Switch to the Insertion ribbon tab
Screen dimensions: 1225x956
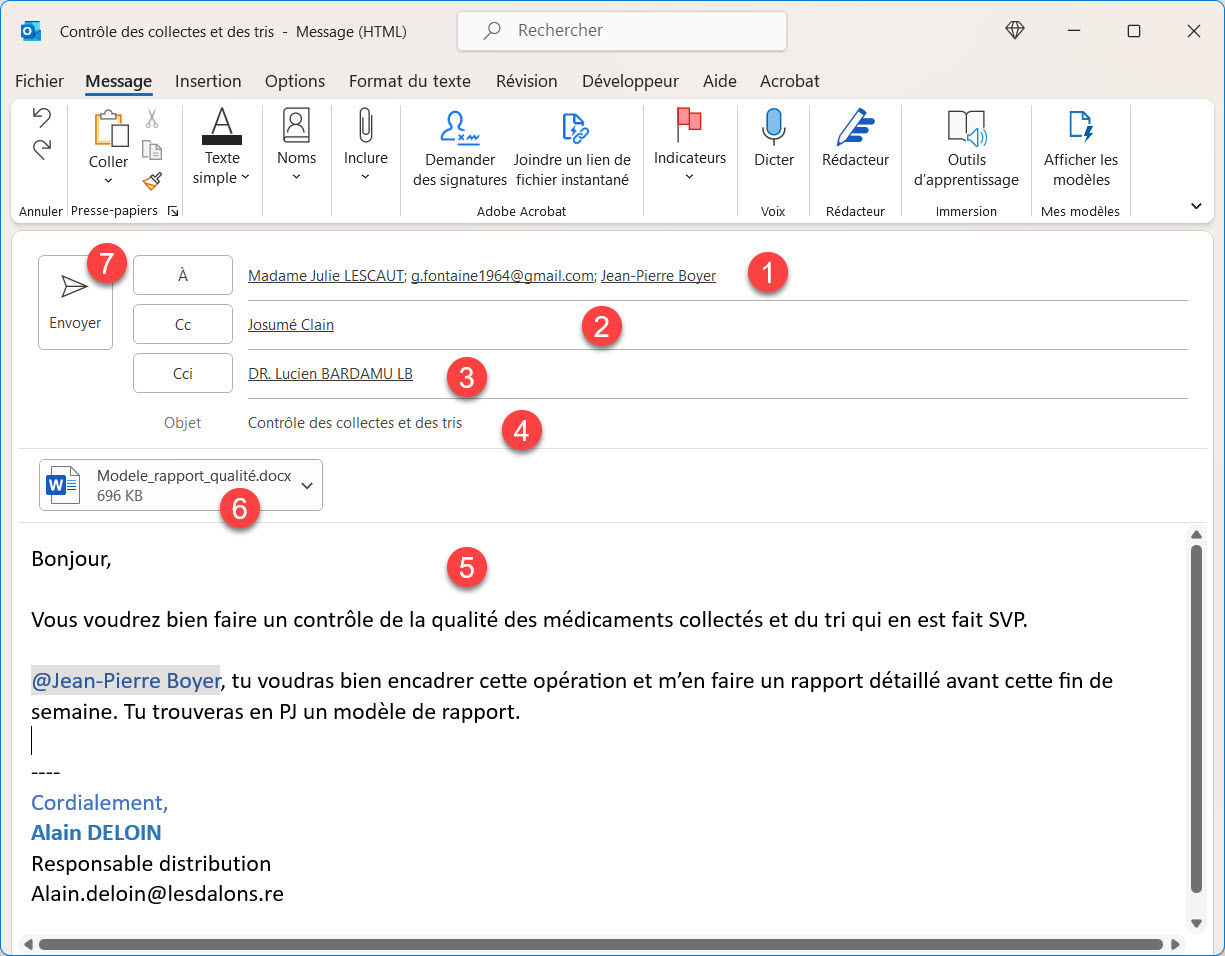(x=208, y=81)
